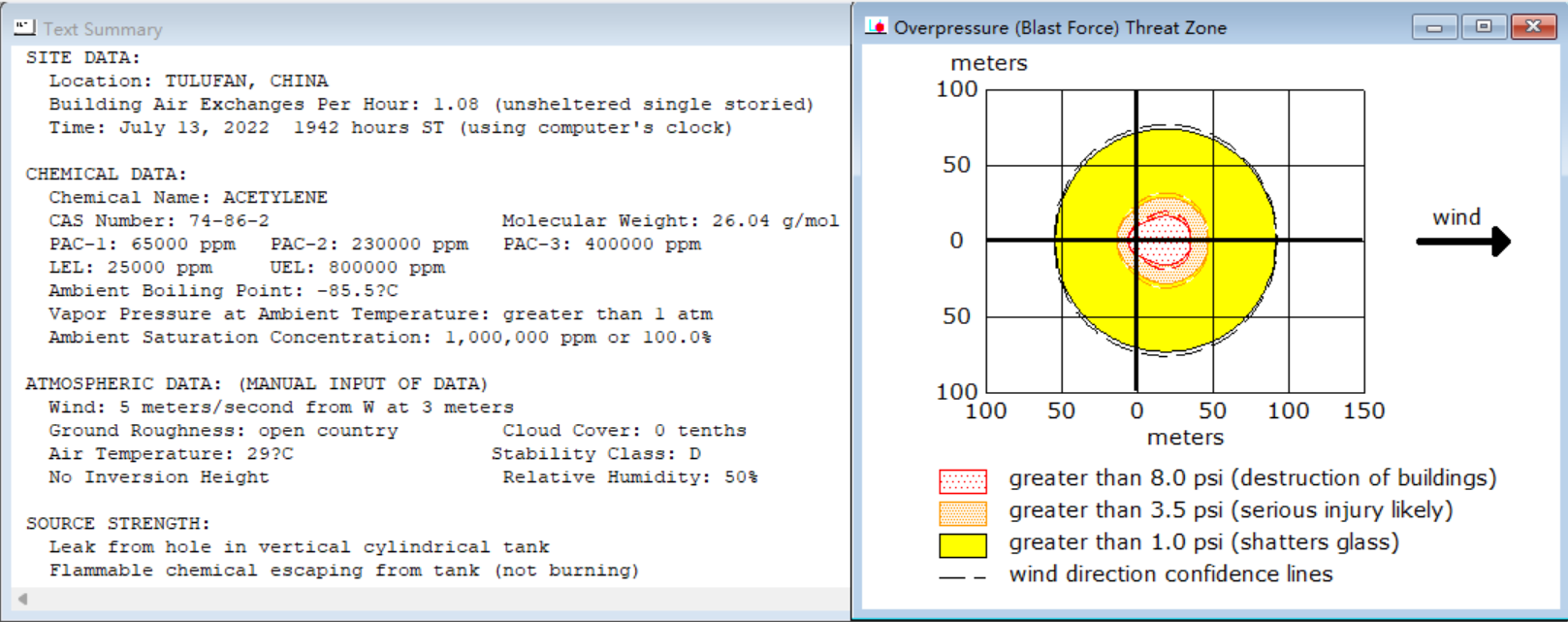Click the greater than 8.0 psi legend text
Image resolution: width=1568 pixels, height=622 pixels.
pyautogui.click(x=1252, y=478)
